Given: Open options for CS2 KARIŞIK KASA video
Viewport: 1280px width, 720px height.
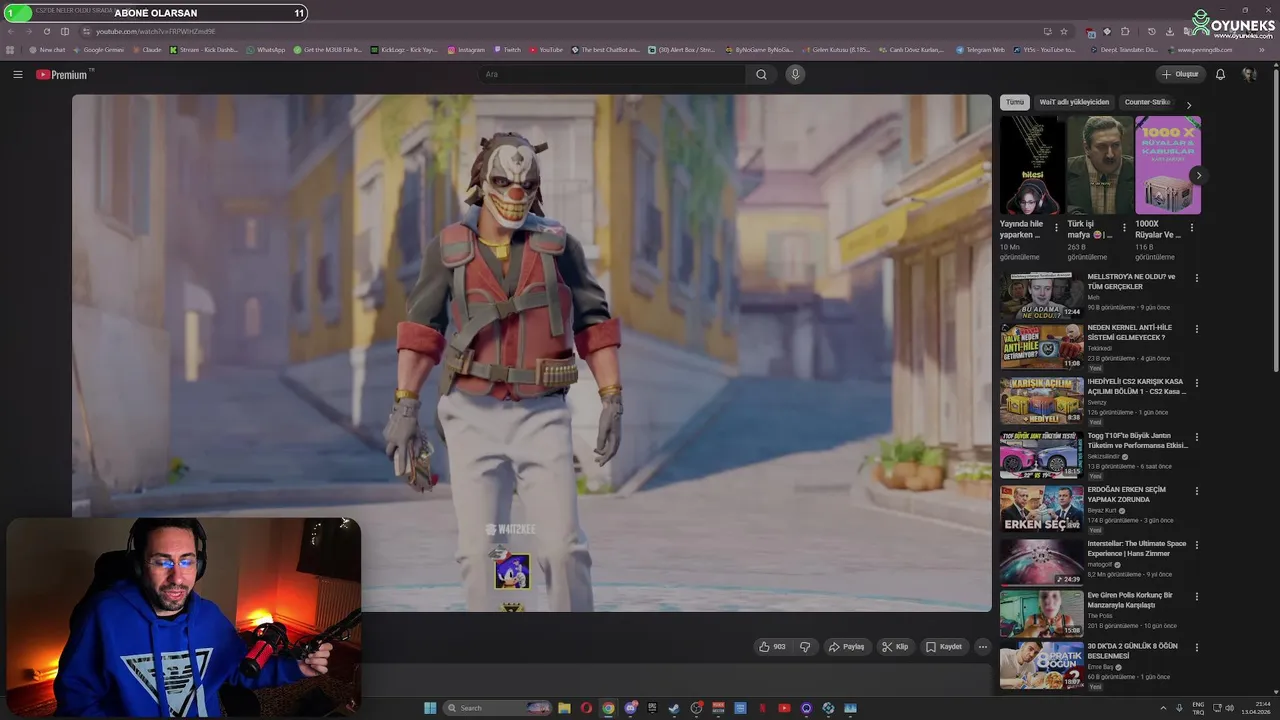Looking at the screenshot, I should (x=1197, y=383).
